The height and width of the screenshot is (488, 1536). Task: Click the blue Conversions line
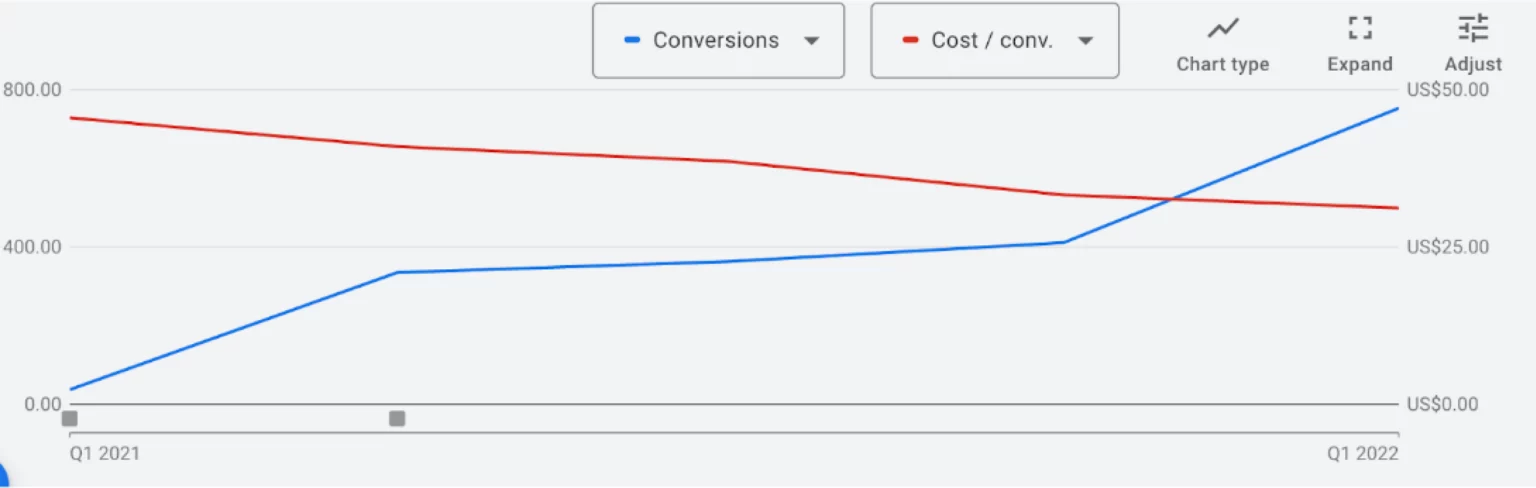coord(730,261)
